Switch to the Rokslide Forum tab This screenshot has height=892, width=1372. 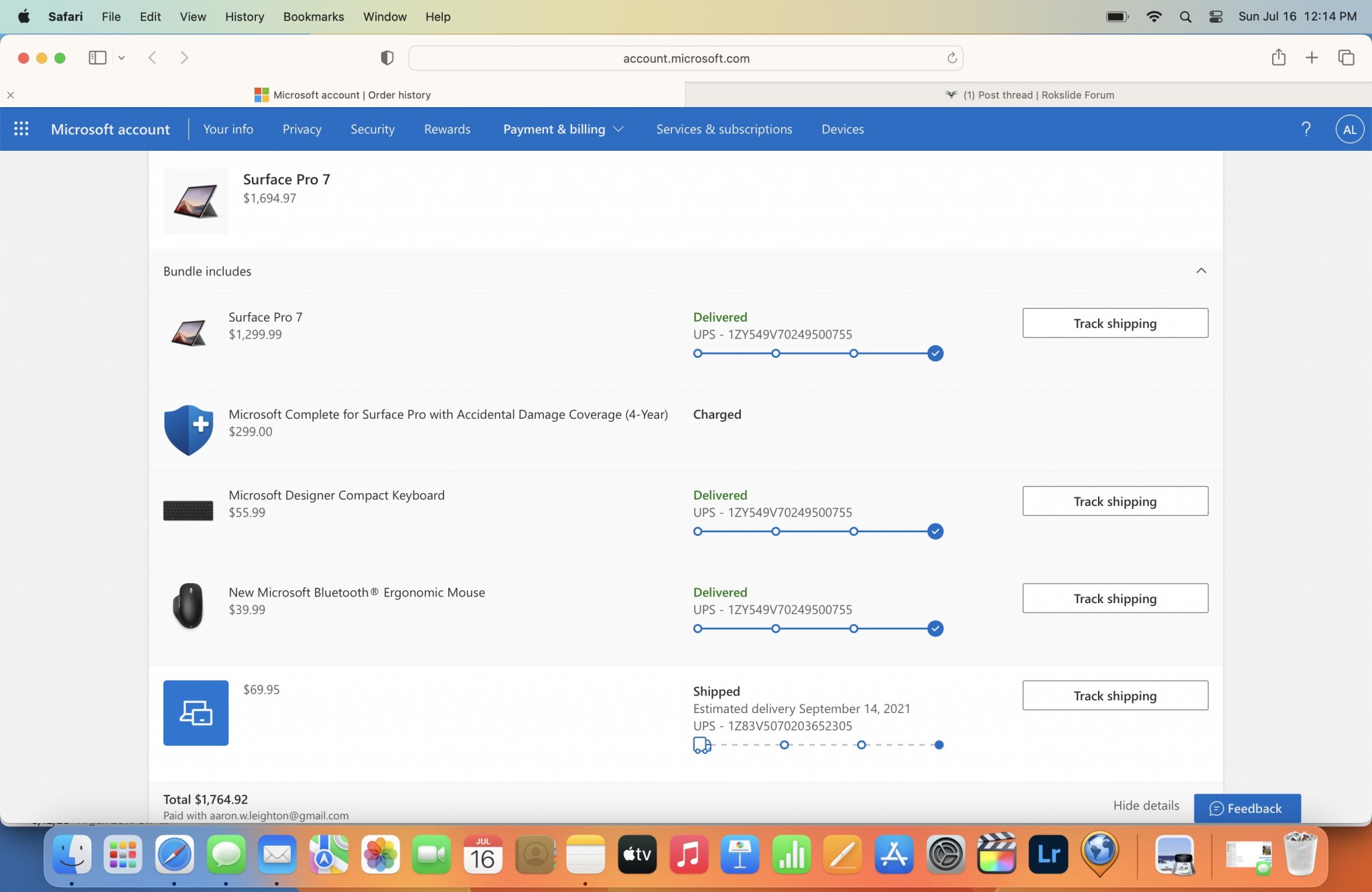(x=1029, y=95)
